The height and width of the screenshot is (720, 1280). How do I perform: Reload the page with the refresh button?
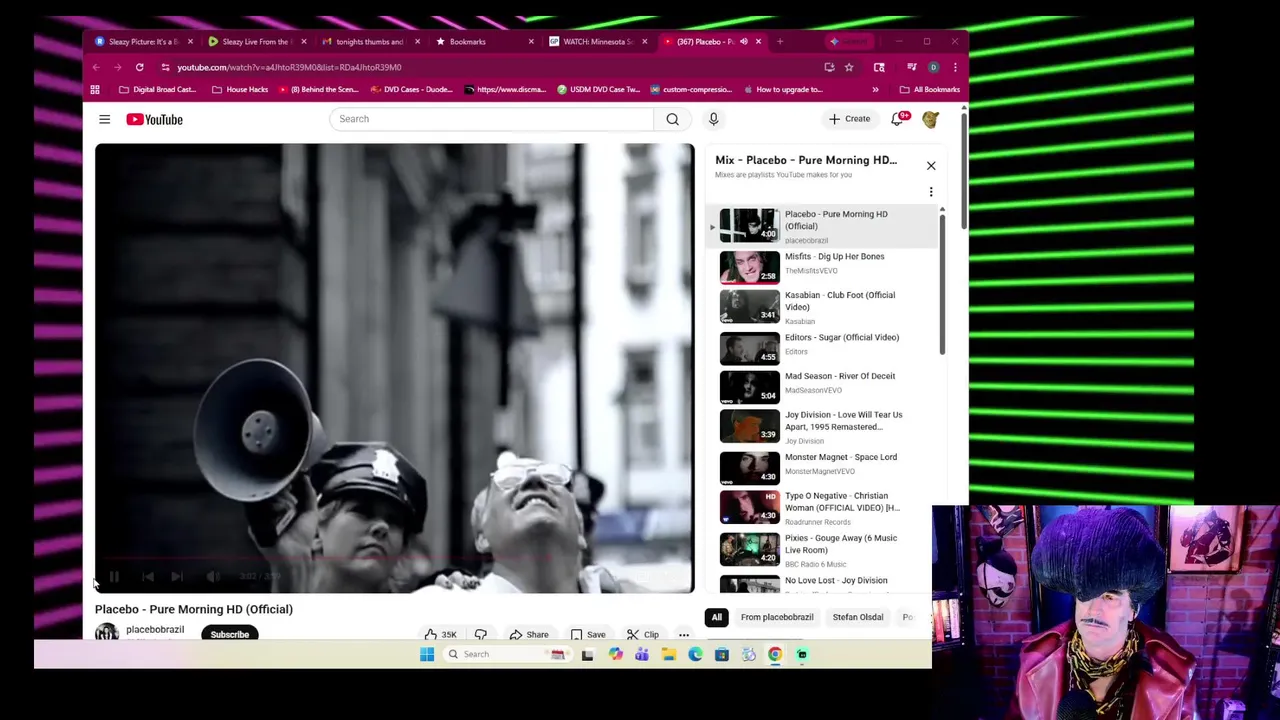click(x=139, y=67)
